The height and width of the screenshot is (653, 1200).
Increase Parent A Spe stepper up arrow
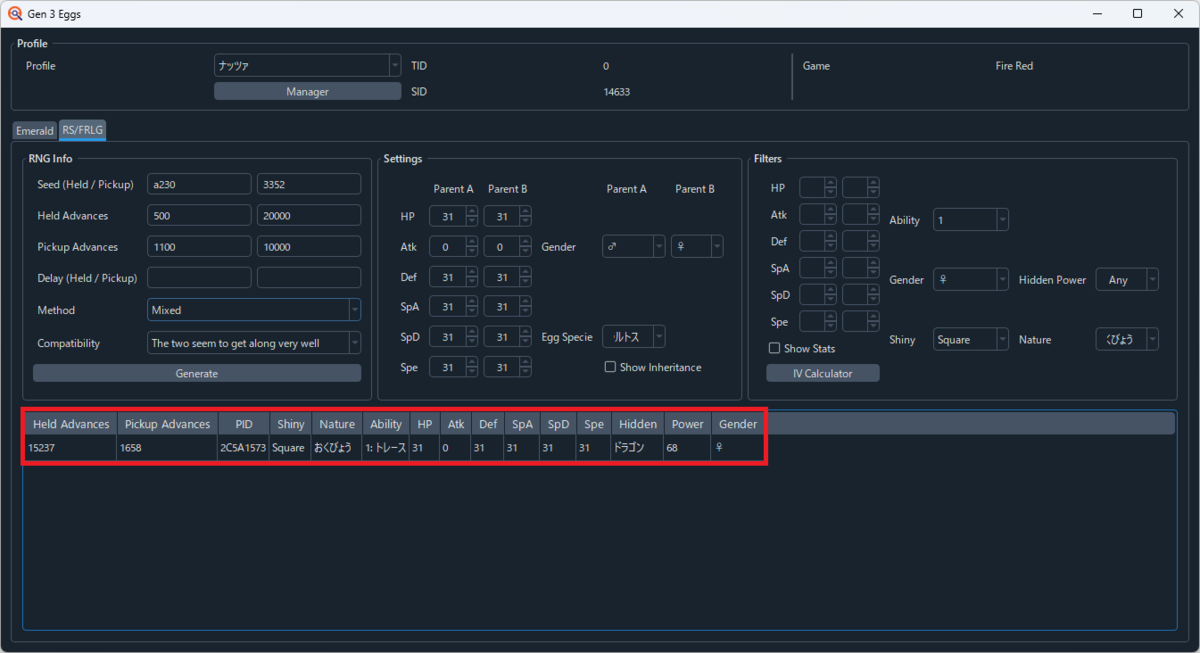coord(472,363)
